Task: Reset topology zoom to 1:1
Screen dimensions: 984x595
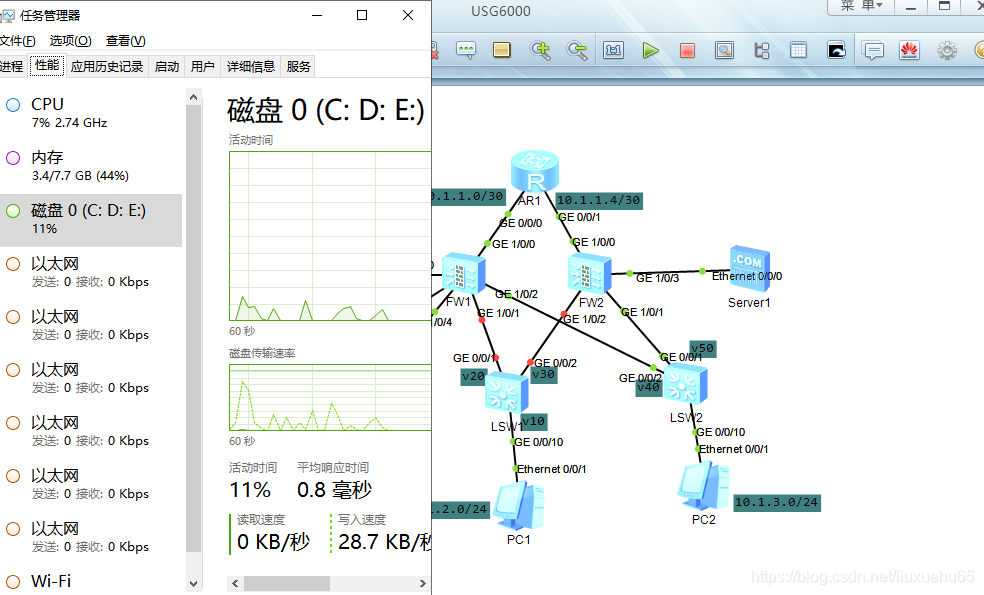Action: coord(613,50)
